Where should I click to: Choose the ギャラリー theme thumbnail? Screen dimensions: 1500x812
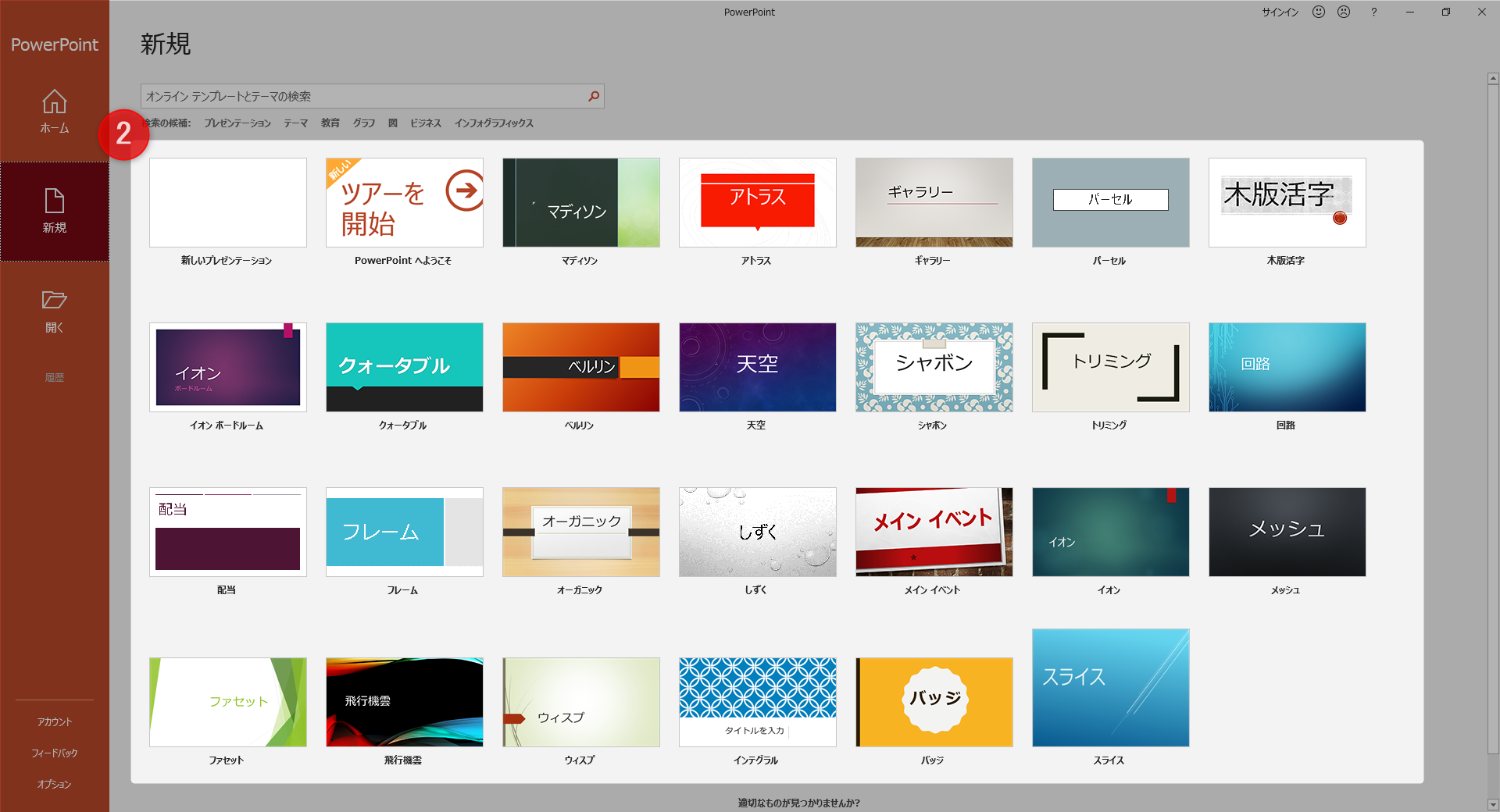[934, 203]
